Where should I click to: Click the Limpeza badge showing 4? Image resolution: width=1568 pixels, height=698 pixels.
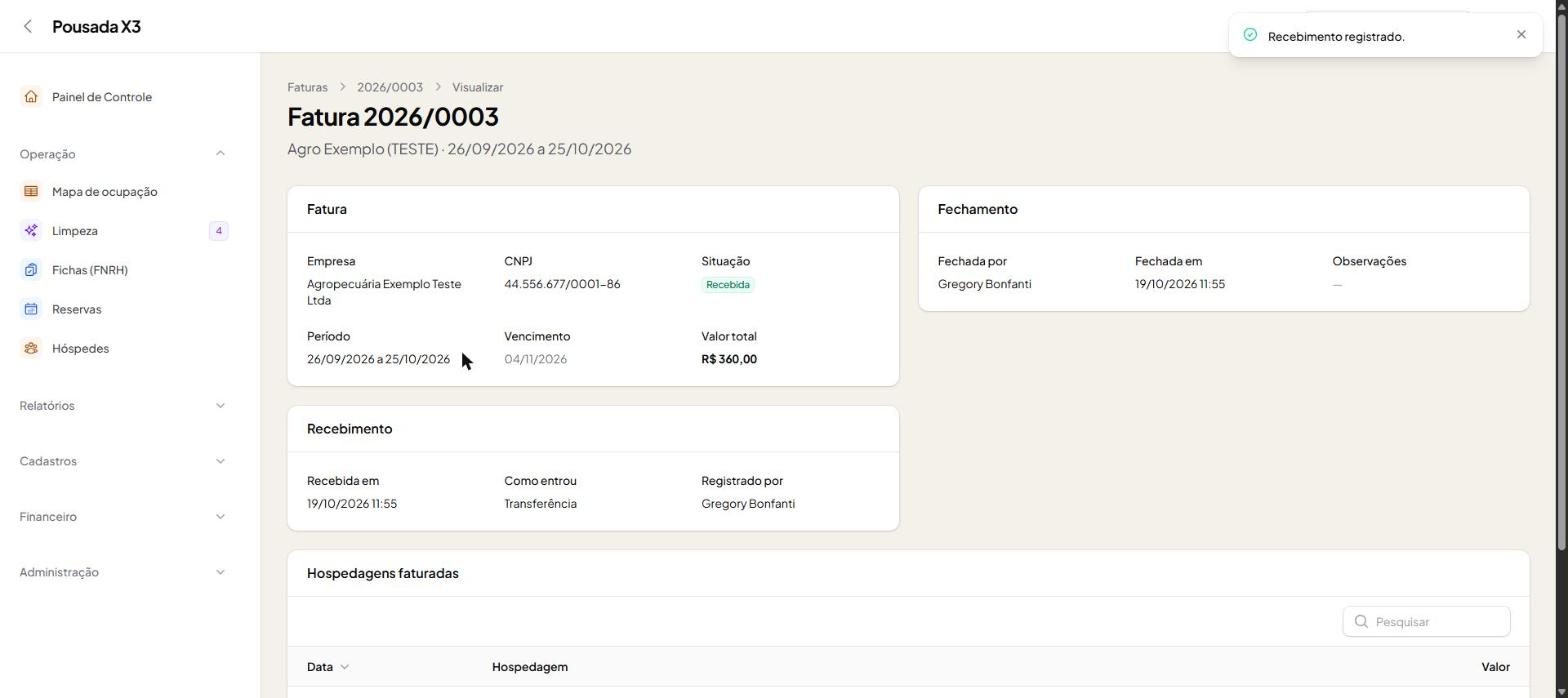click(x=219, y=231)
